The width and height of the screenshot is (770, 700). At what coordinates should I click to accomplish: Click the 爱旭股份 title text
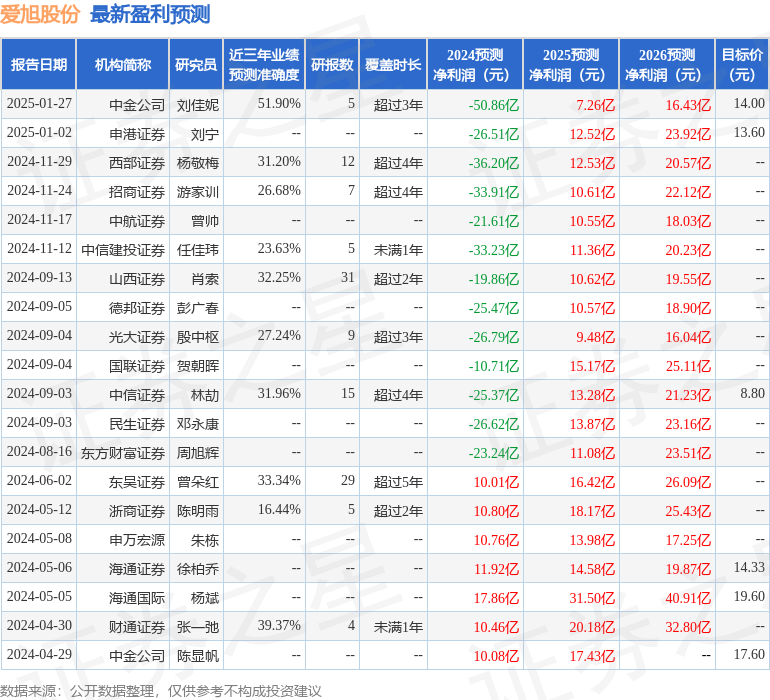click(x=40, y=14)
